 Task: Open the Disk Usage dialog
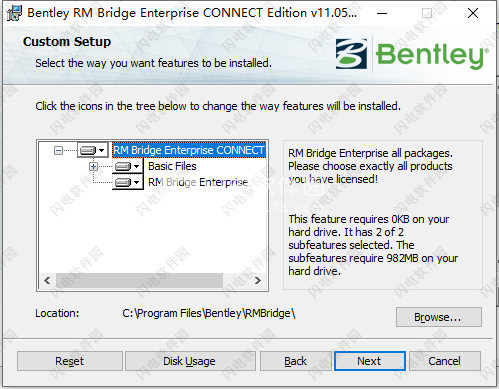[x=190, y=361]
